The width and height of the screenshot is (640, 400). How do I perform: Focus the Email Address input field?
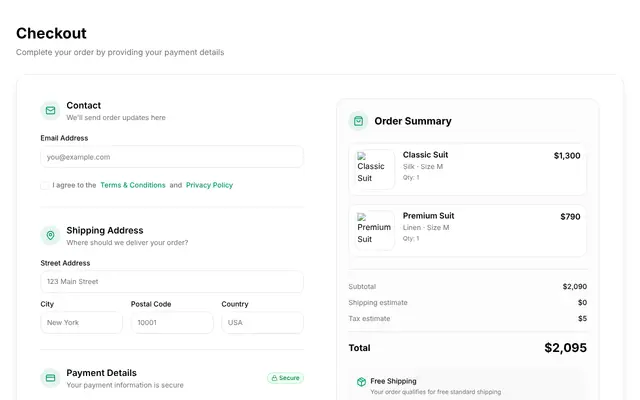pos(172,157)
